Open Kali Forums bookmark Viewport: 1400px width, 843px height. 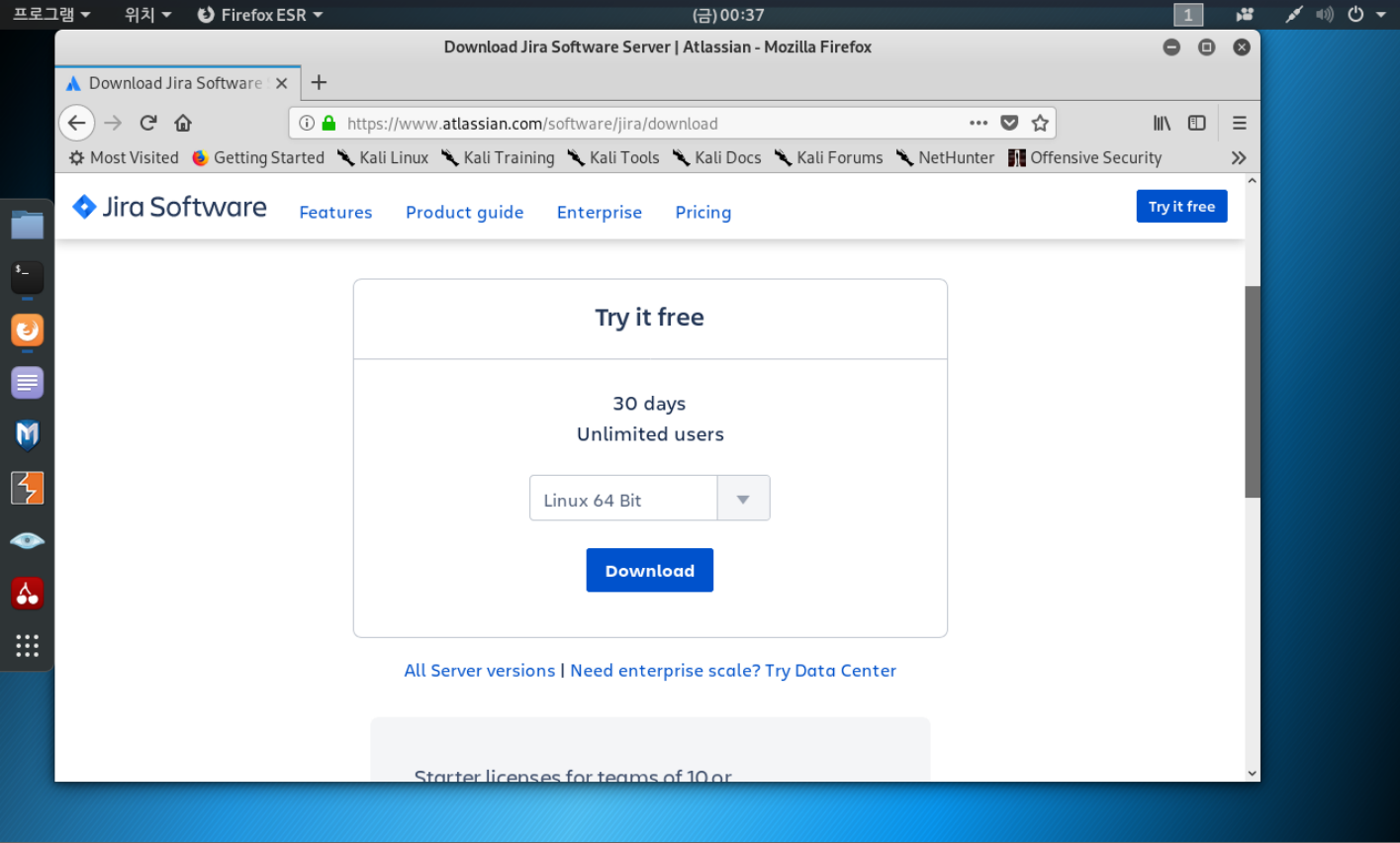829,157
